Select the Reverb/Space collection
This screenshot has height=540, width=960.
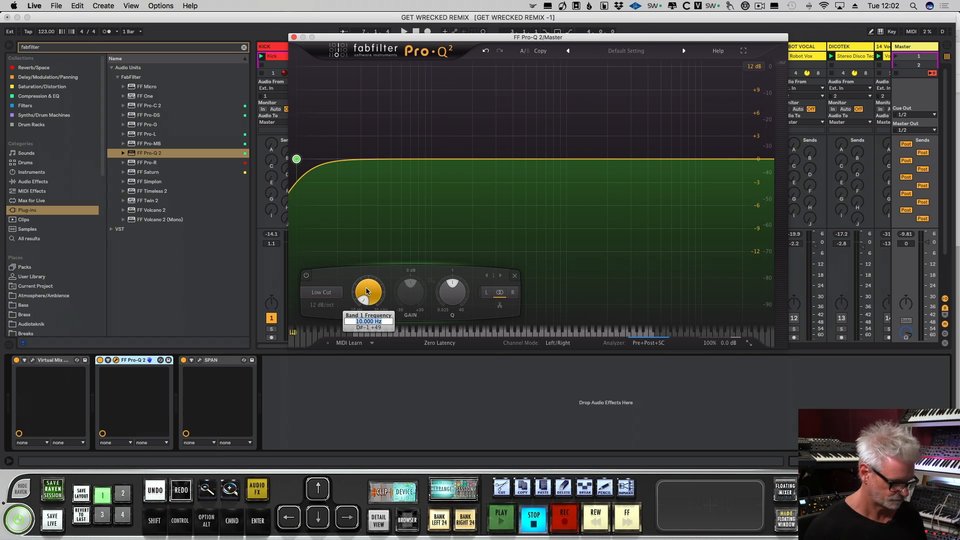click(x=34, y=67)
